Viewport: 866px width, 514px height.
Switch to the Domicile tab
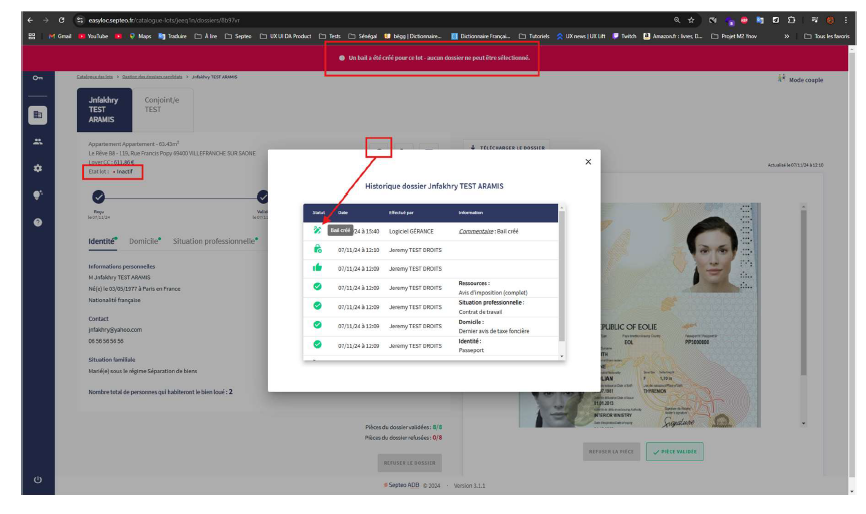(x=144, y=241)
